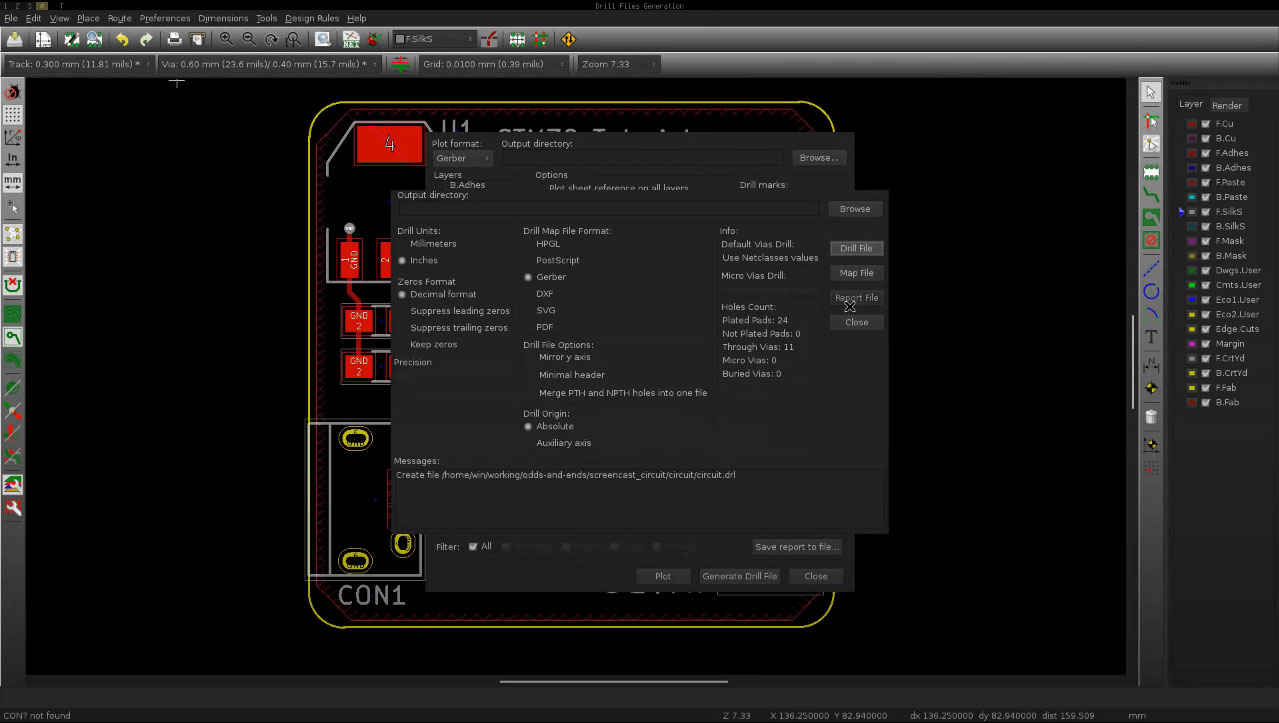Open the netlist NET icon
1279x723 pixels.
[351, 40]
